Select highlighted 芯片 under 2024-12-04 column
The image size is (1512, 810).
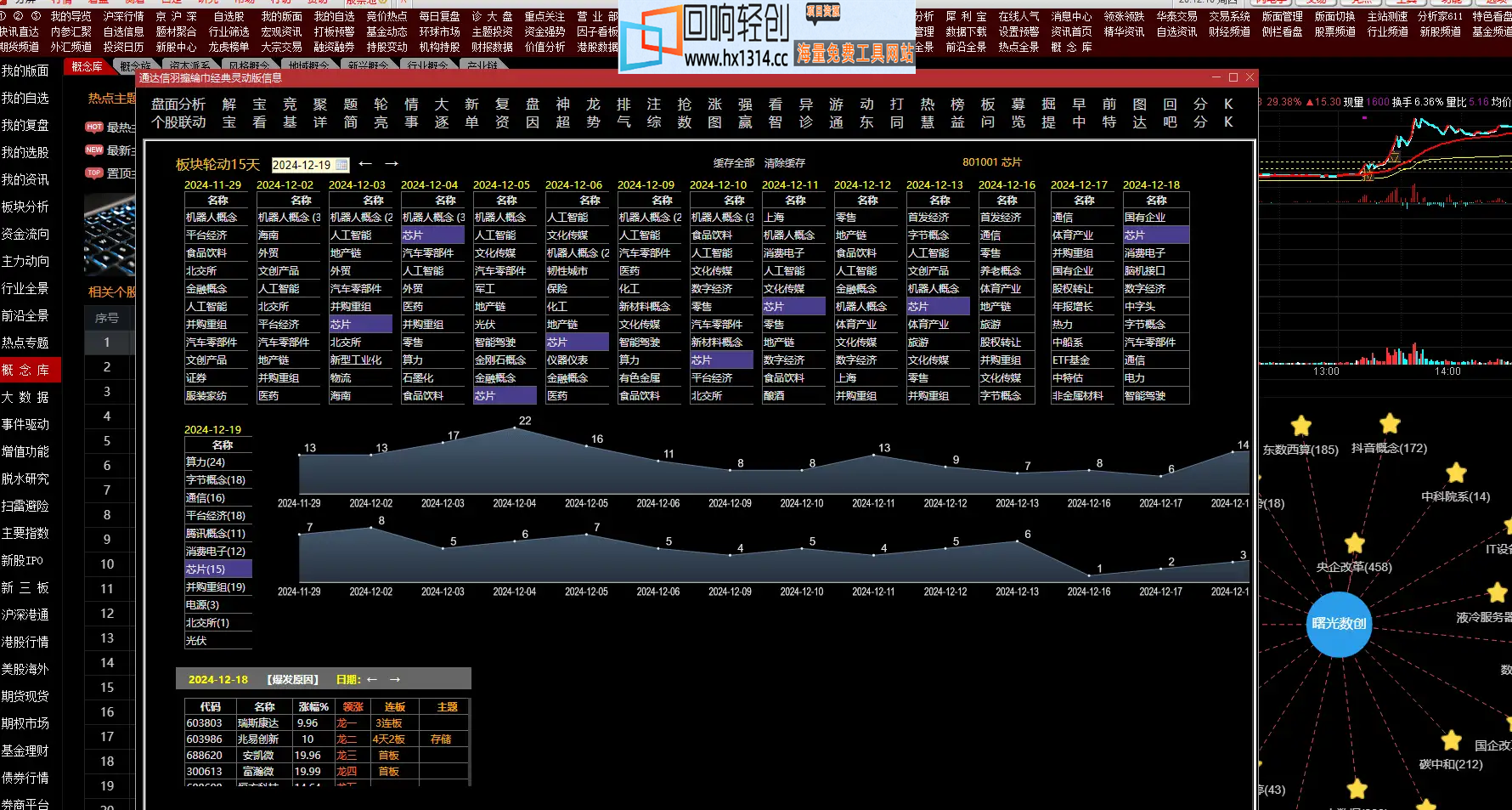432,235
